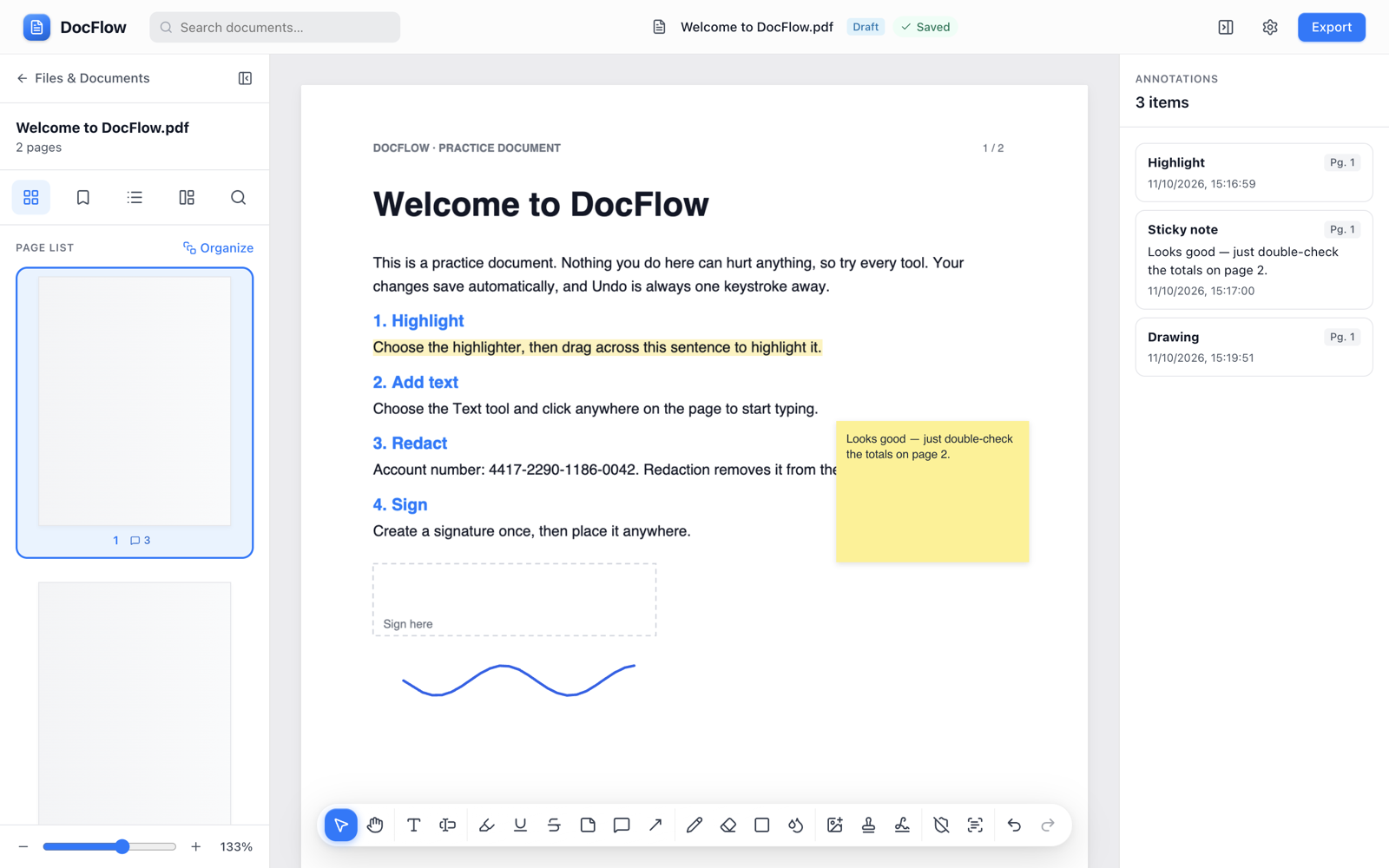This screenshot has width=1389, height=868.
Task: Select the pointer selection tool
Action: tap(341, 825)
